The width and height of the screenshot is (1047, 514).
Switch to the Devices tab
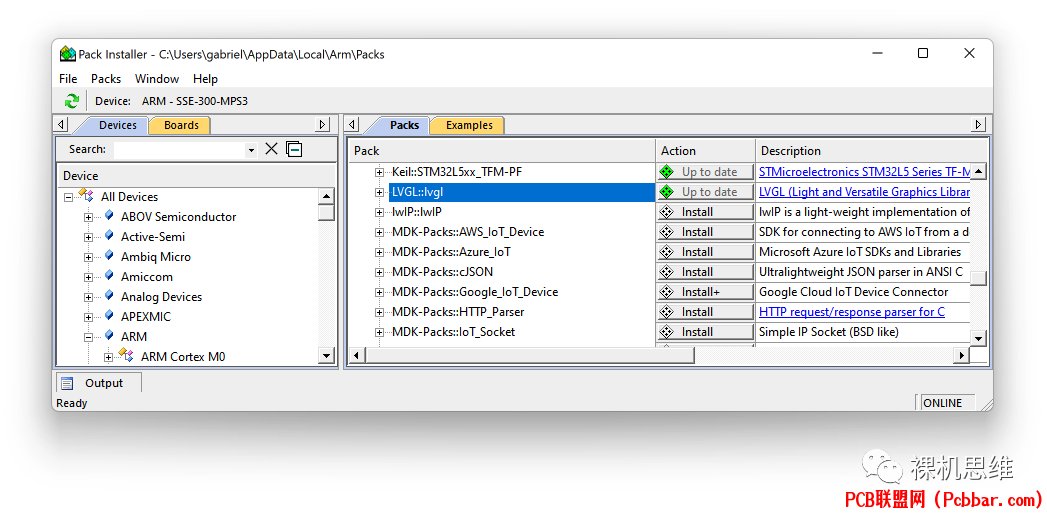pyautogui.click(x=118, y=125)
